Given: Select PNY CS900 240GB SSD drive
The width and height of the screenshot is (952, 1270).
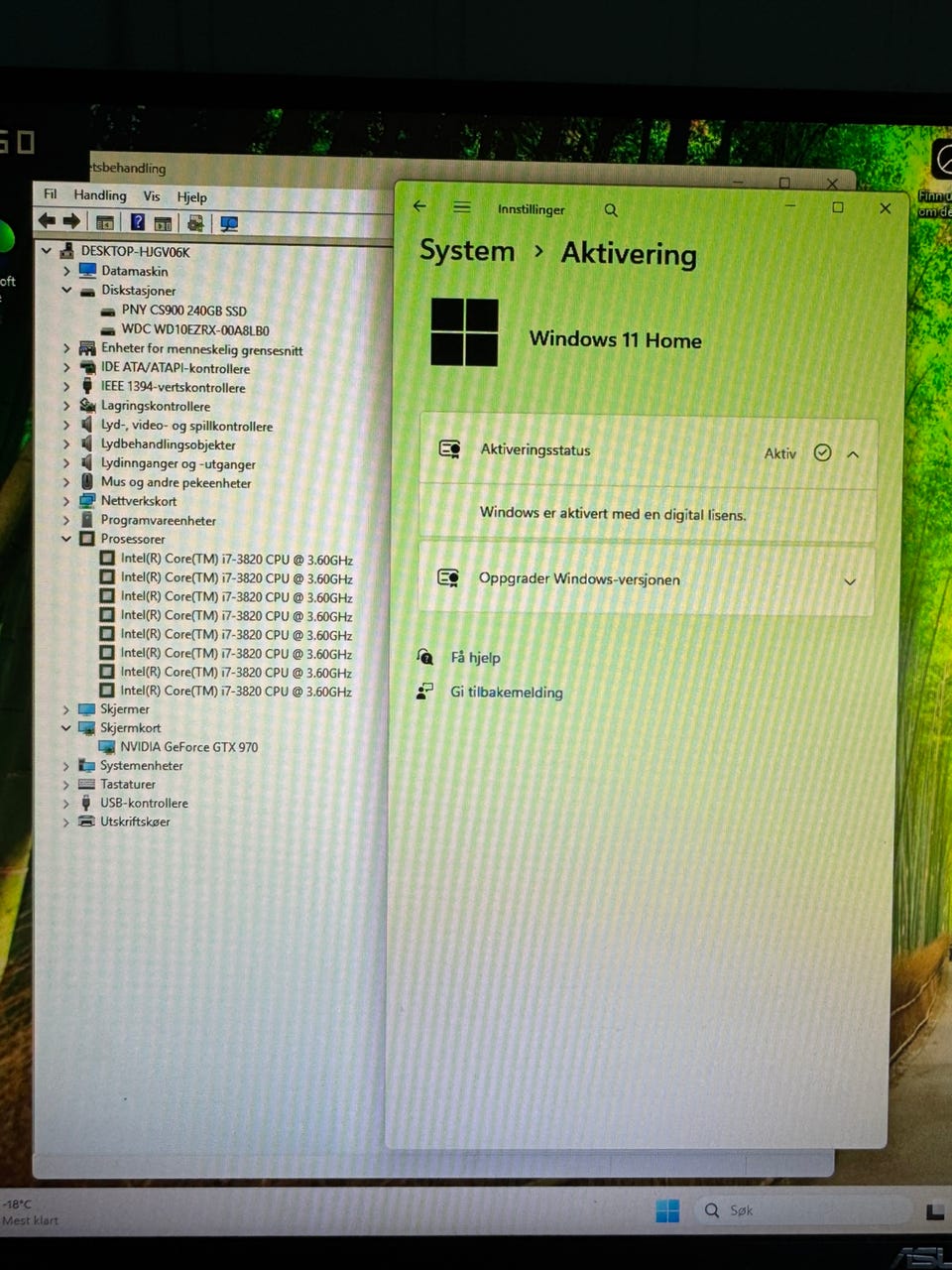Looking at the screenshot, I should [184, 310].
